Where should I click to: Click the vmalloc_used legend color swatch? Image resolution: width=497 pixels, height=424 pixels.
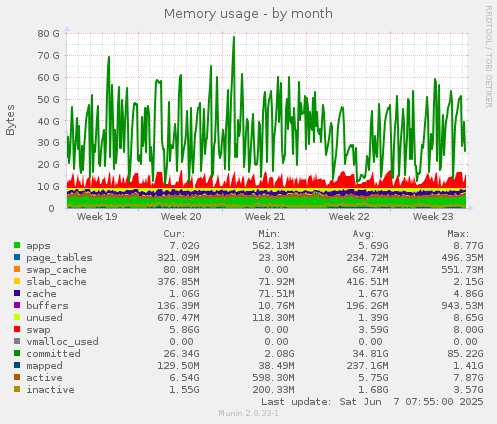coord(17,341)
